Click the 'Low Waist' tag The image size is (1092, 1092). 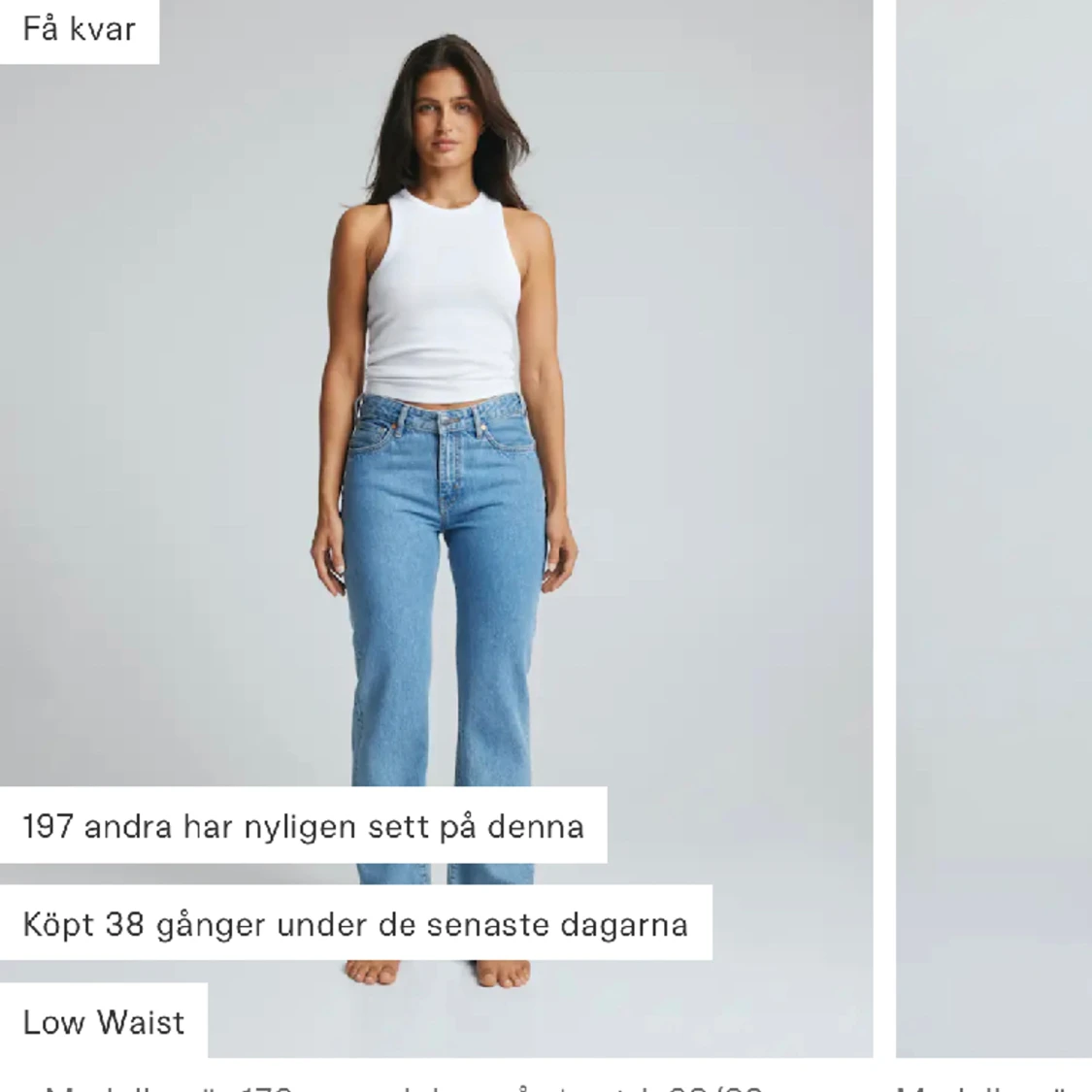pos(104,1022)
